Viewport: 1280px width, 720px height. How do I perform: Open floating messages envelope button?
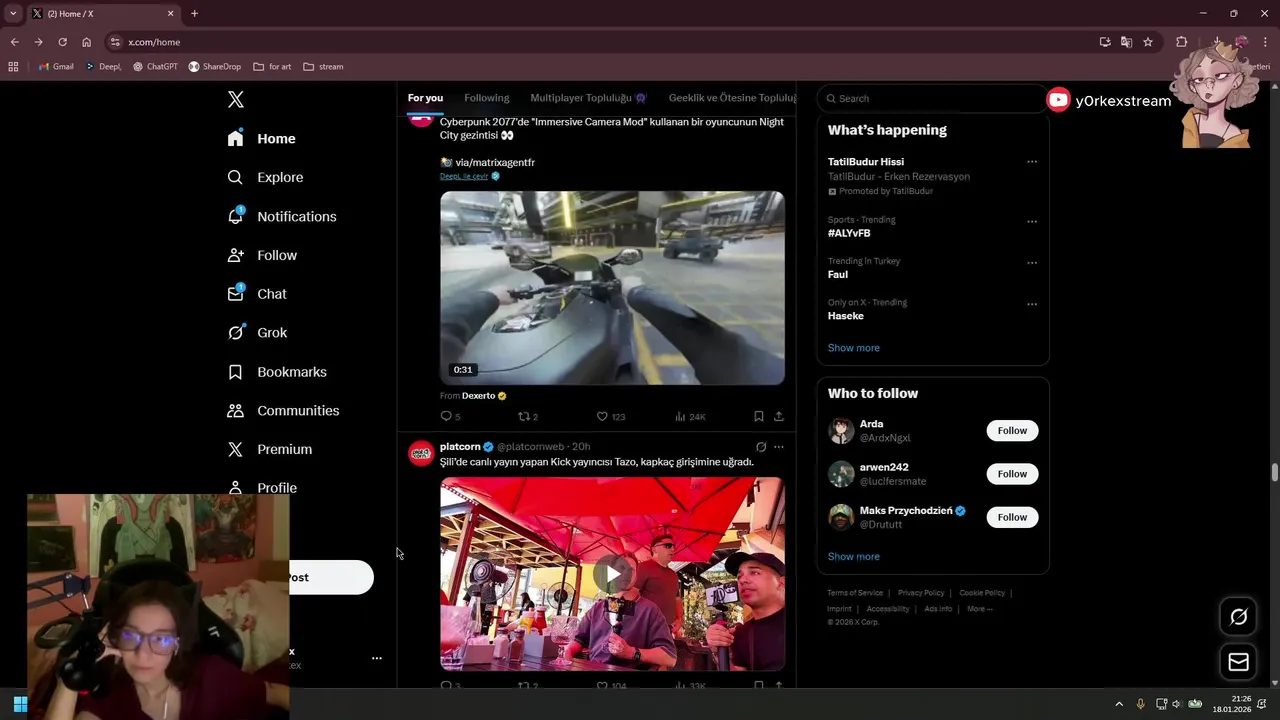1238,662
